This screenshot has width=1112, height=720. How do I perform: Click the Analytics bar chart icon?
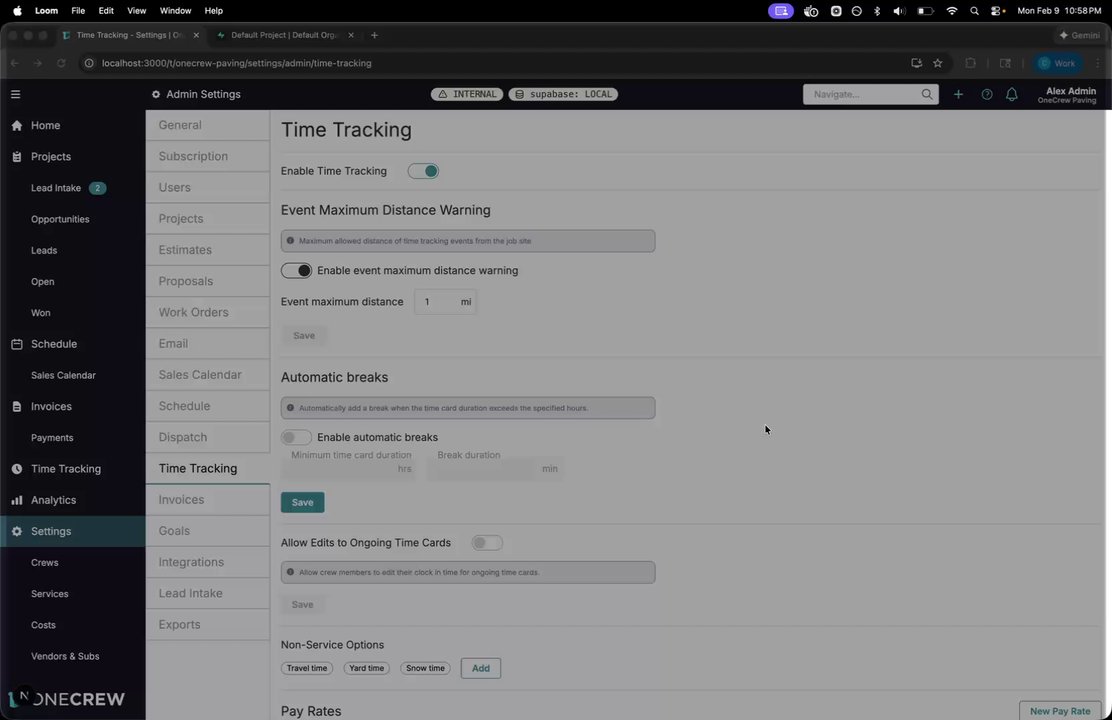point(17,500)
